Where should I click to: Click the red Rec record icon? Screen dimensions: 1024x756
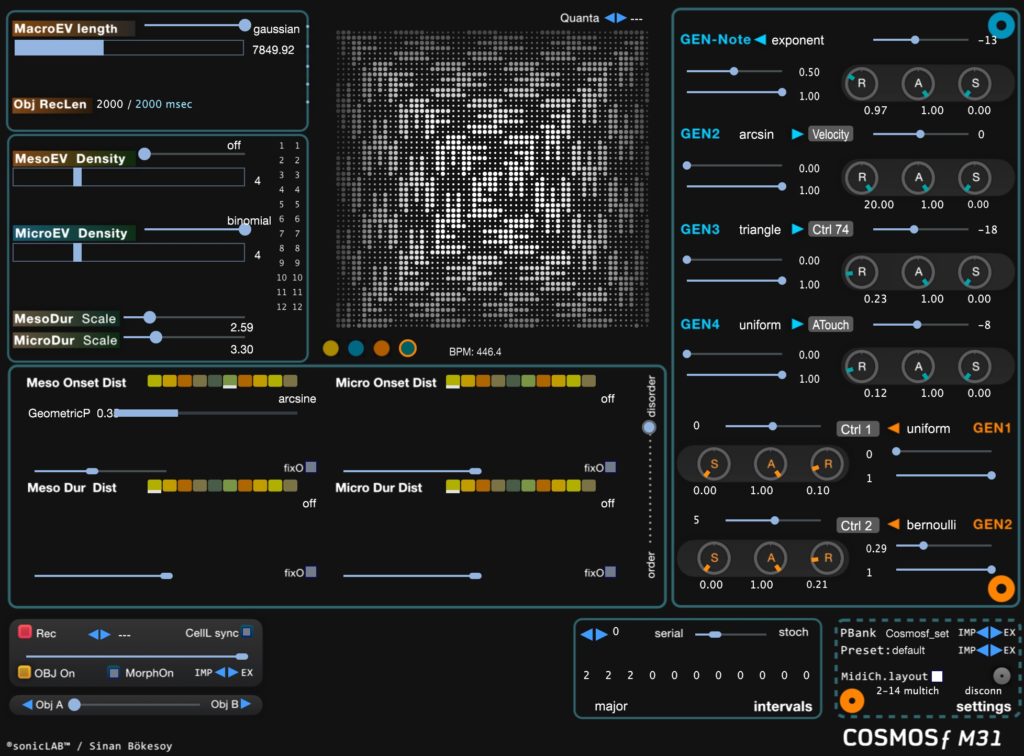point(24,633)
